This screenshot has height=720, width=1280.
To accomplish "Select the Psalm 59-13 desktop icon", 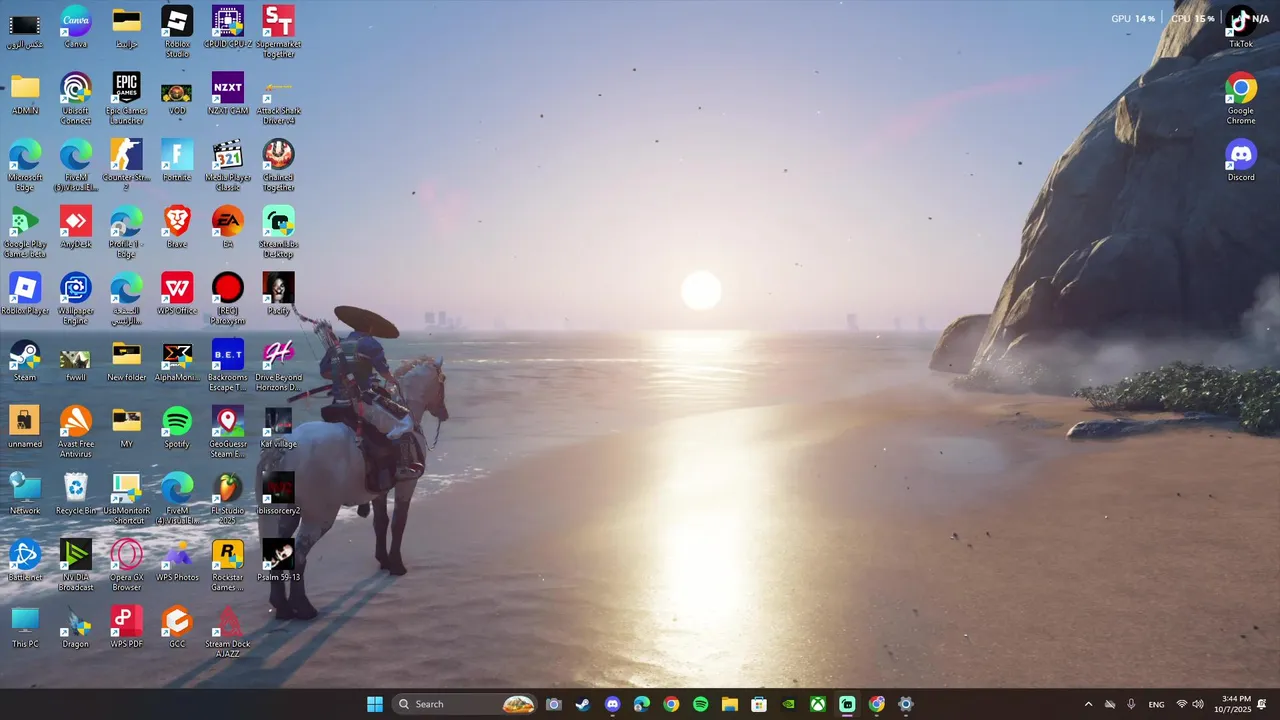I will point(278,561).
